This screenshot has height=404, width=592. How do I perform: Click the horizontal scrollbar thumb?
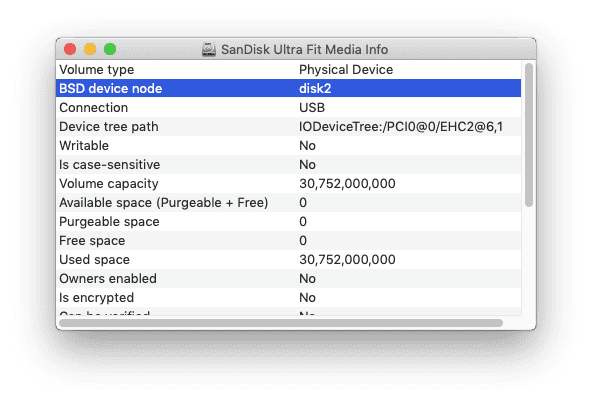click(x=281, y=323)
